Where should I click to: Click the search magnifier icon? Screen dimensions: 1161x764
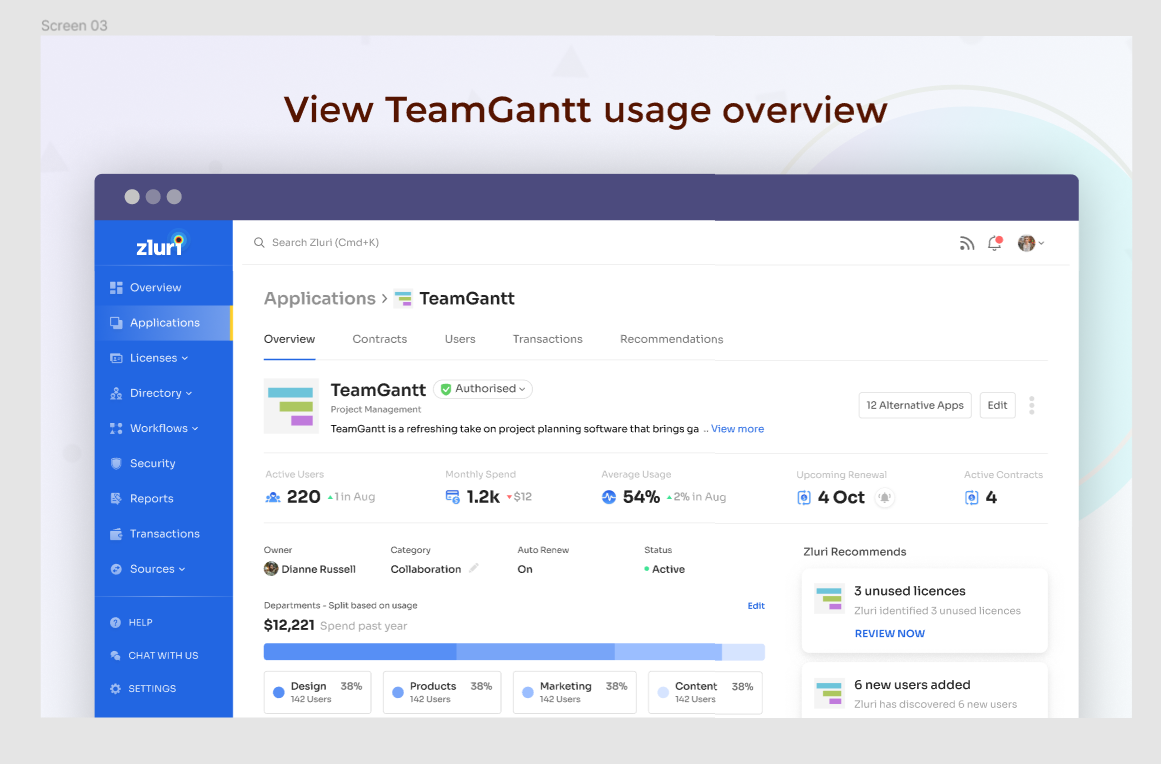[259, 243]
